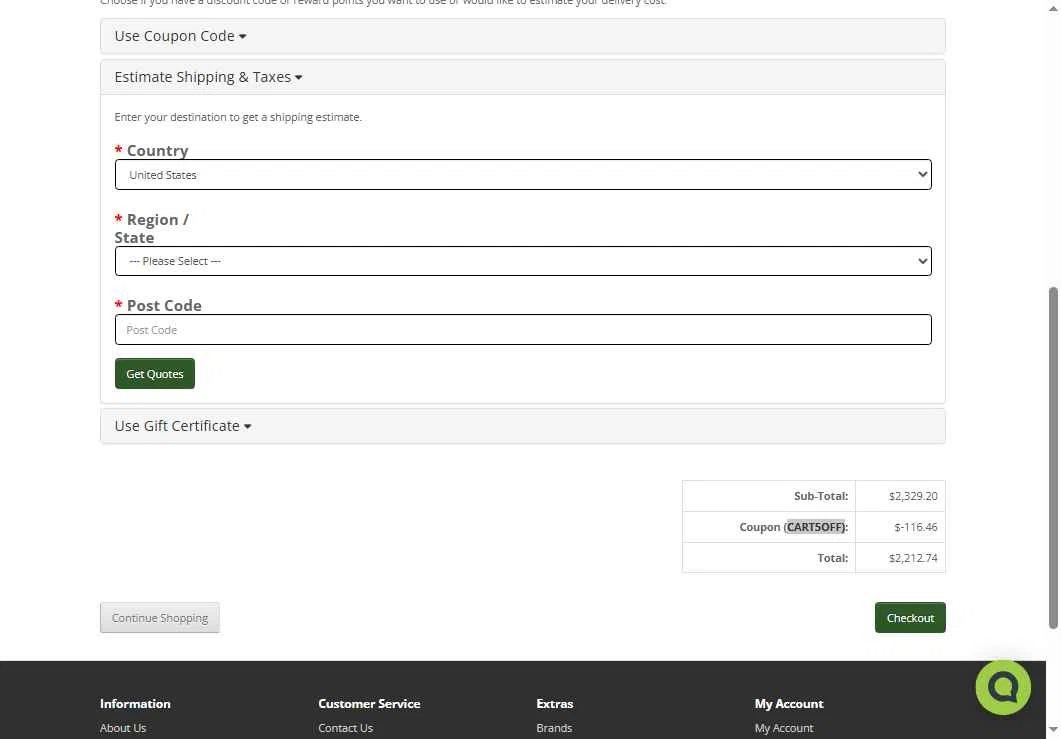Screen dimensions: 1061x739
Task: Click the highlighted CART5OFF coupon code text
Action: pos(815,527)
